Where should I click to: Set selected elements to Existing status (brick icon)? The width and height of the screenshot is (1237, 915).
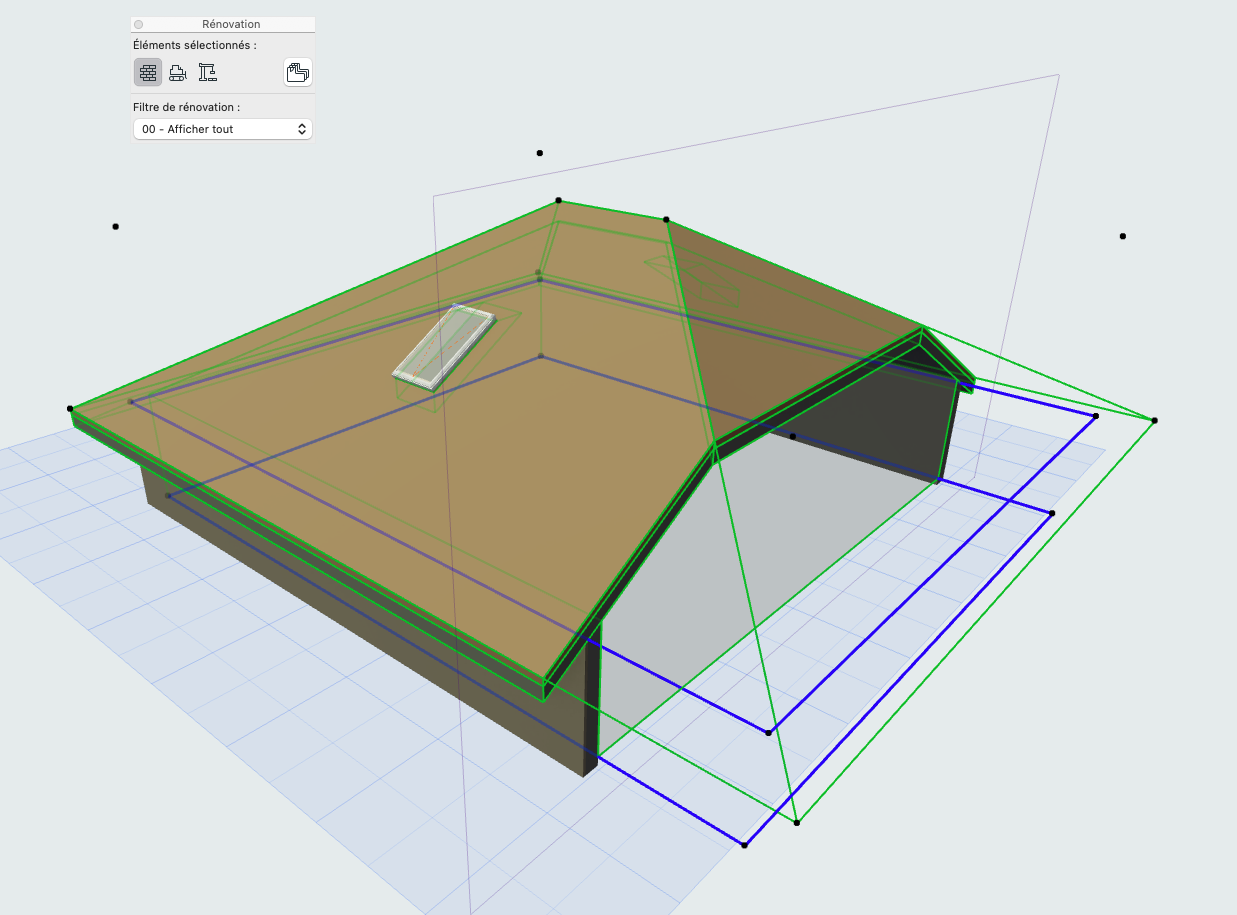pos(148,72)
